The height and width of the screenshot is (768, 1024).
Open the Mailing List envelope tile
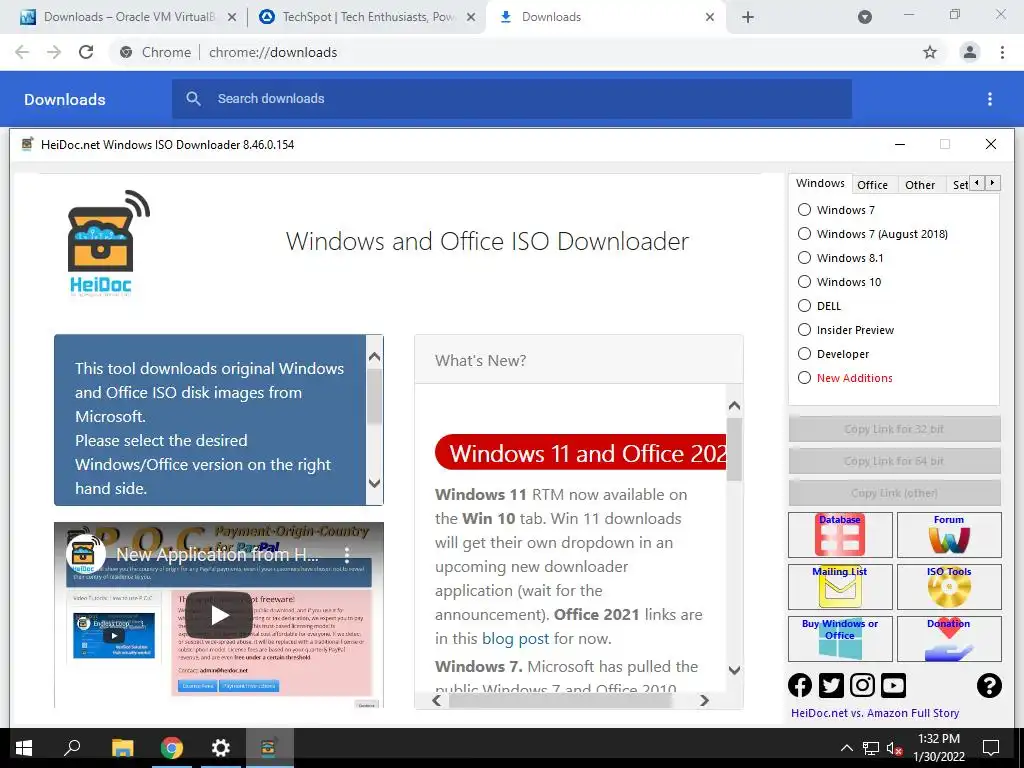[840, 586]
